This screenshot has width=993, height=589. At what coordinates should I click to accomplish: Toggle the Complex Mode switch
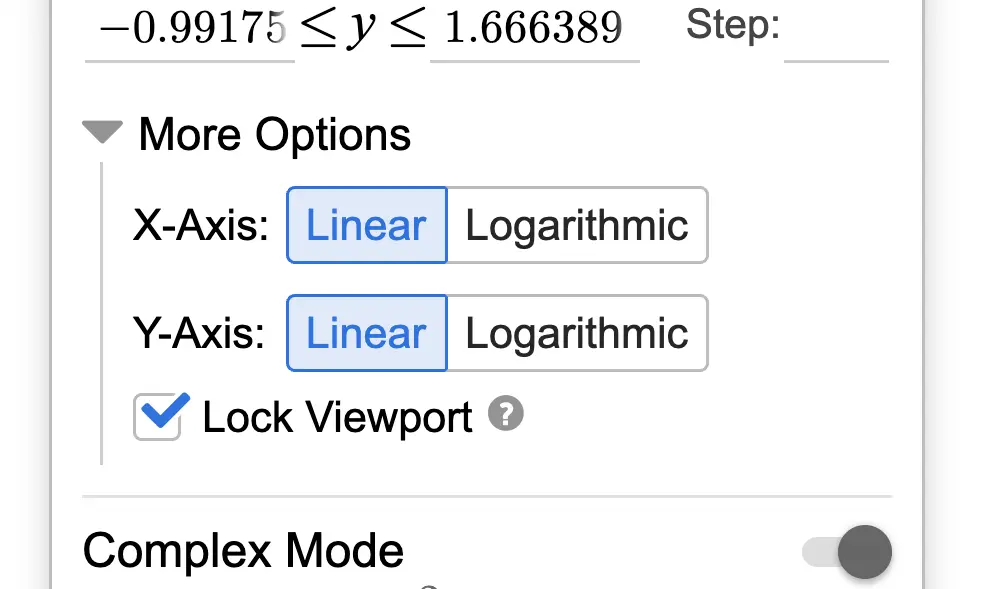point(848,552)
